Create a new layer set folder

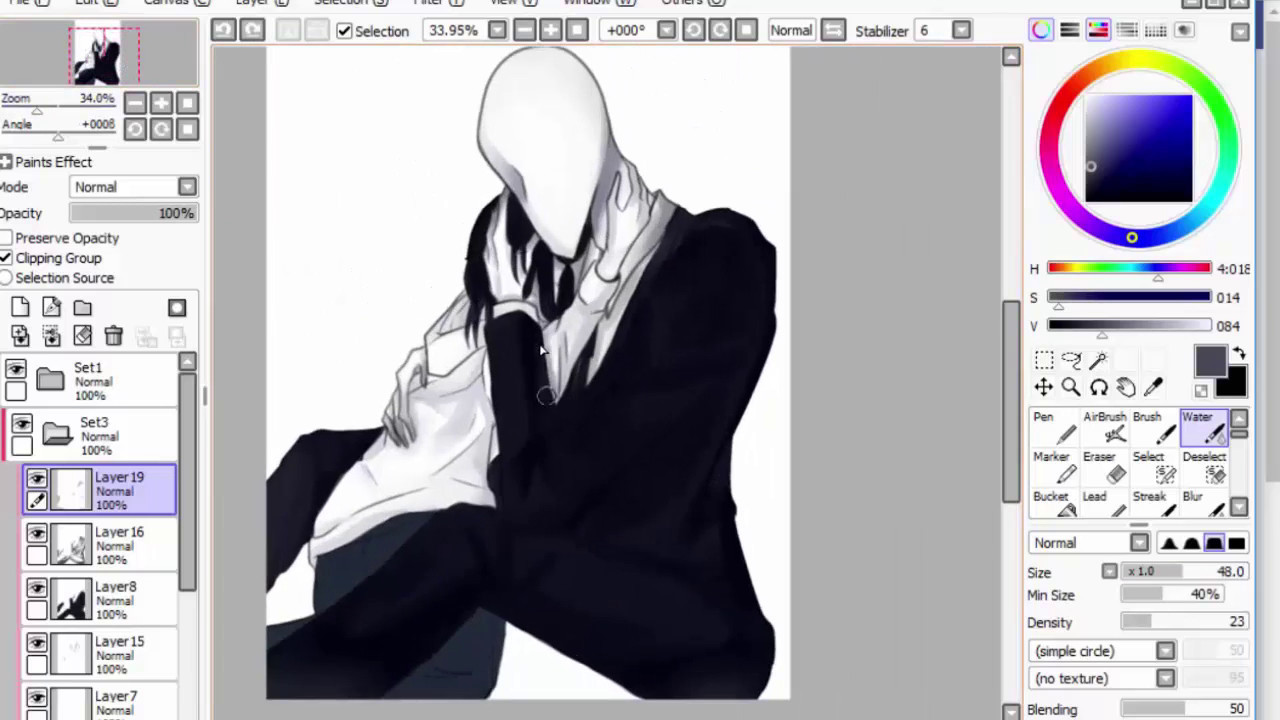[83, 308]
